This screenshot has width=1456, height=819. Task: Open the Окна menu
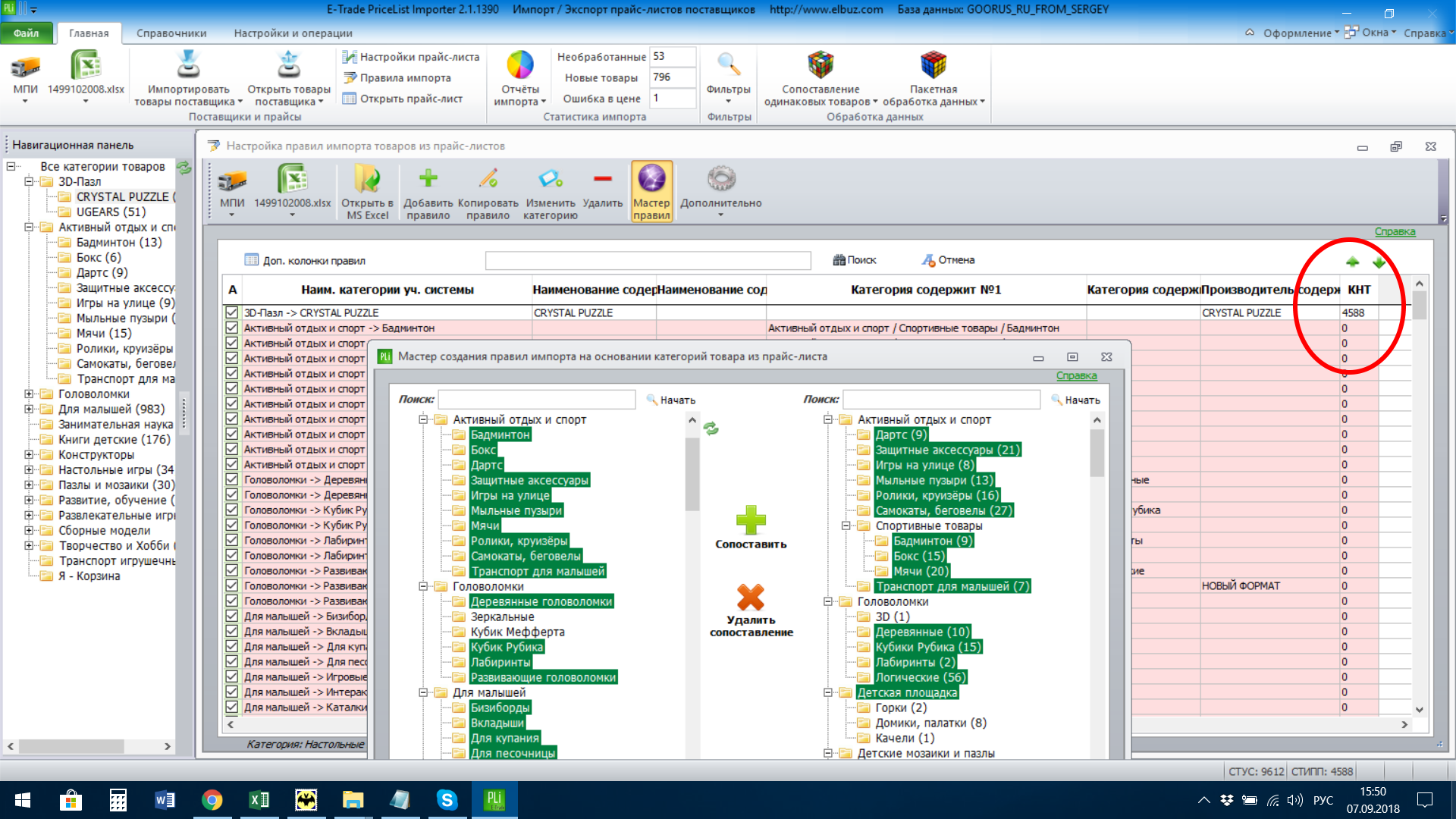(1370, 33)
